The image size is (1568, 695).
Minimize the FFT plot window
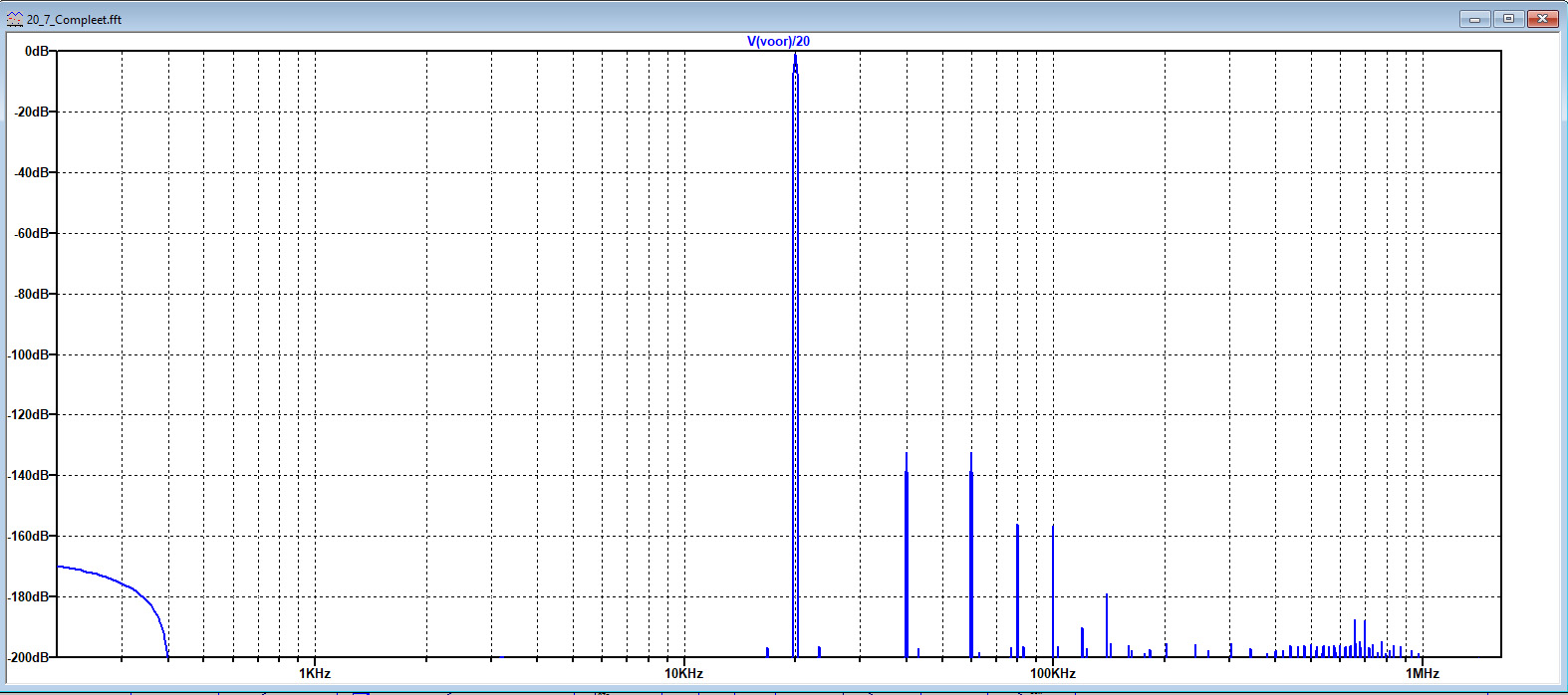coord(1474,19)
